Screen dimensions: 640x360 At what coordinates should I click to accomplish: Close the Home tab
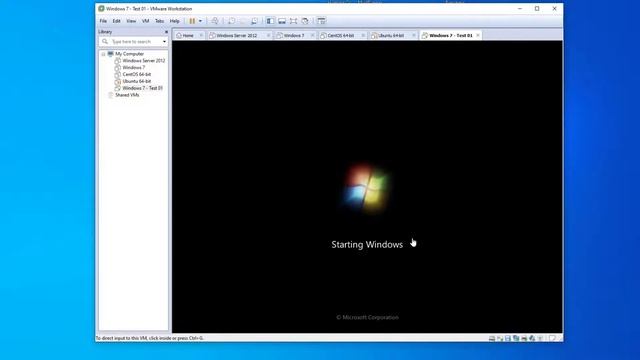[x=201, y=36]
